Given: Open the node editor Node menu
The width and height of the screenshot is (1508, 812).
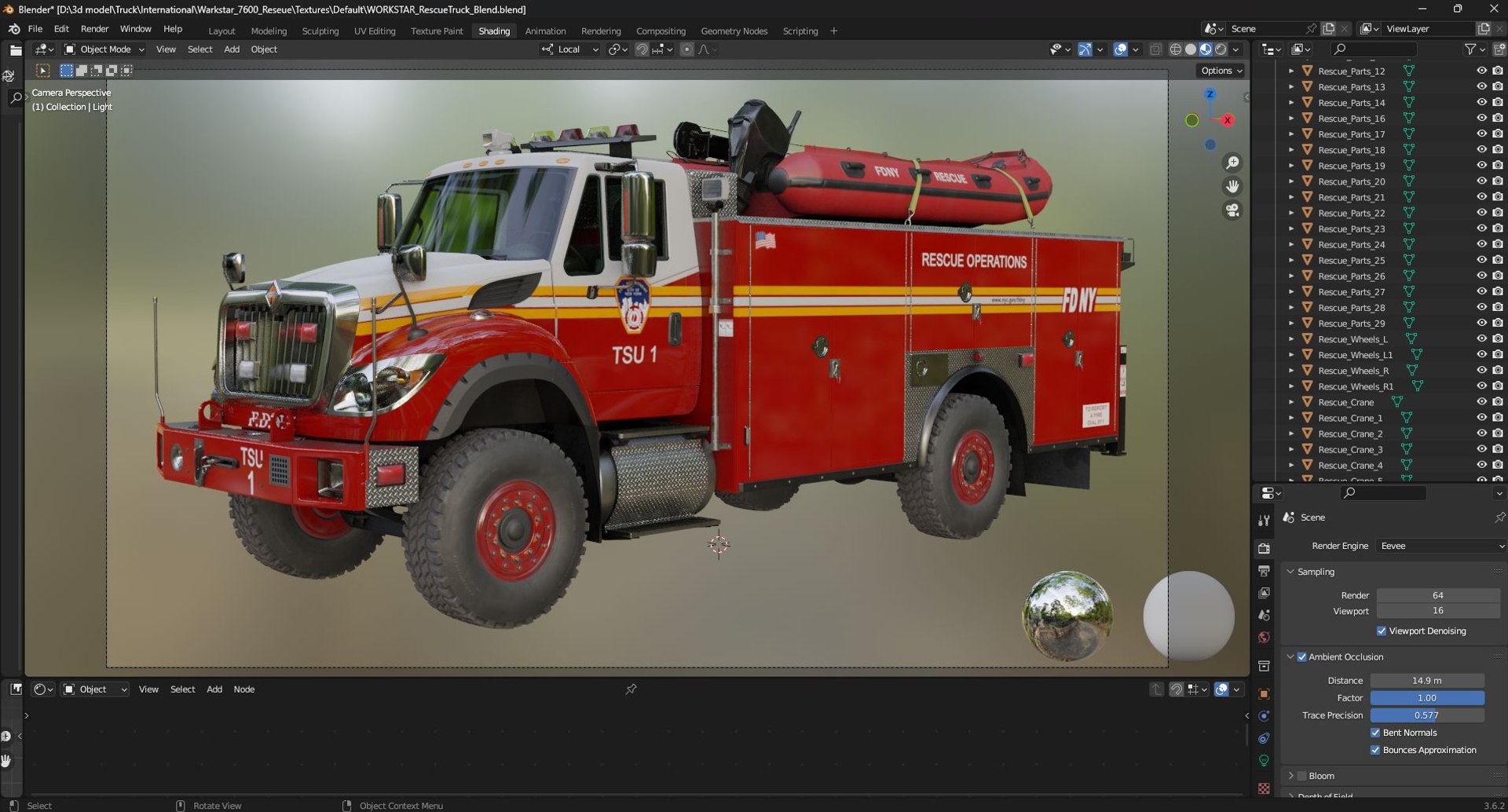Looking at the screenshot, I should pos(243,689).
